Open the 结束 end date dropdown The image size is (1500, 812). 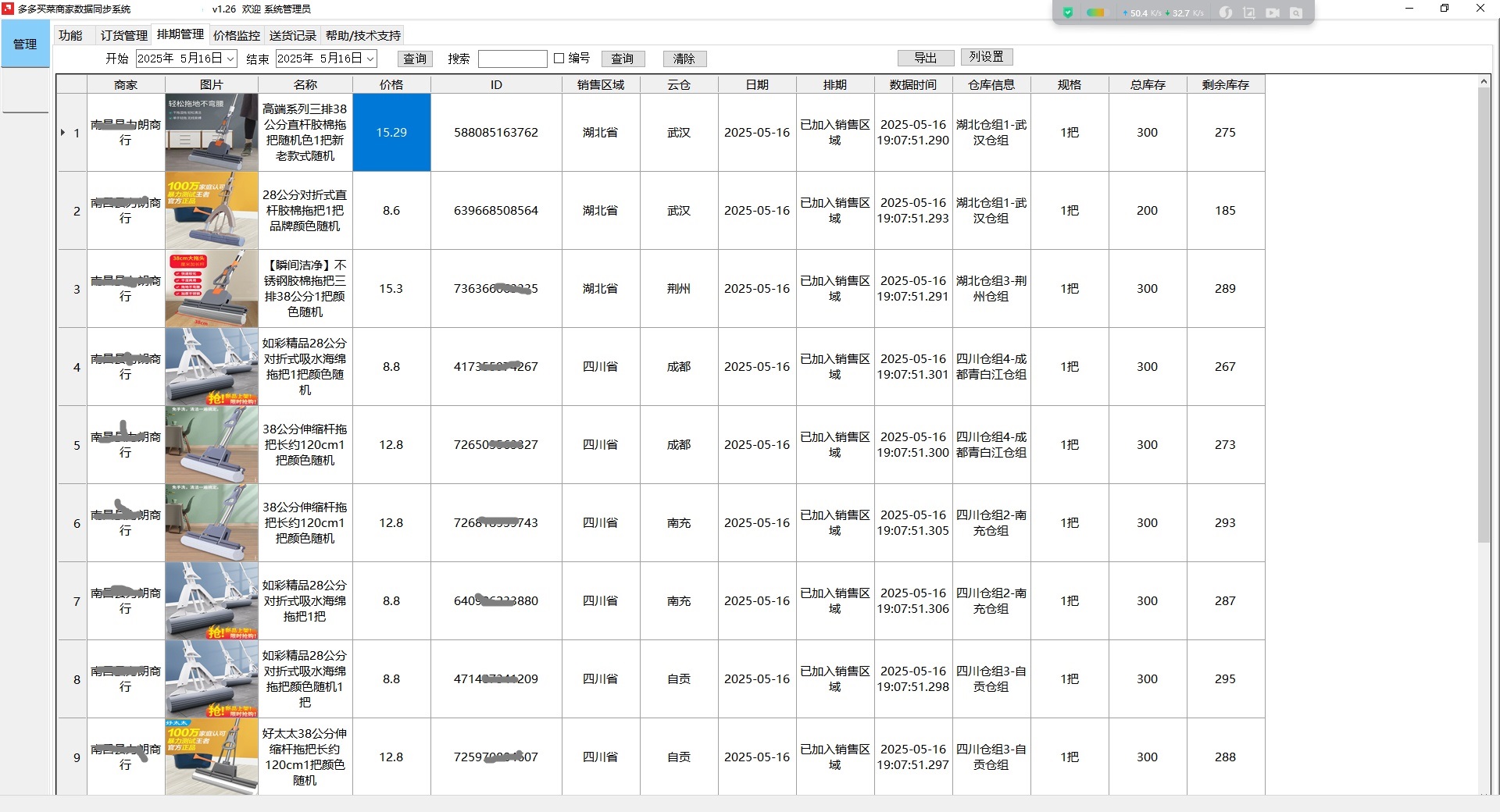(x=370, y=59)
